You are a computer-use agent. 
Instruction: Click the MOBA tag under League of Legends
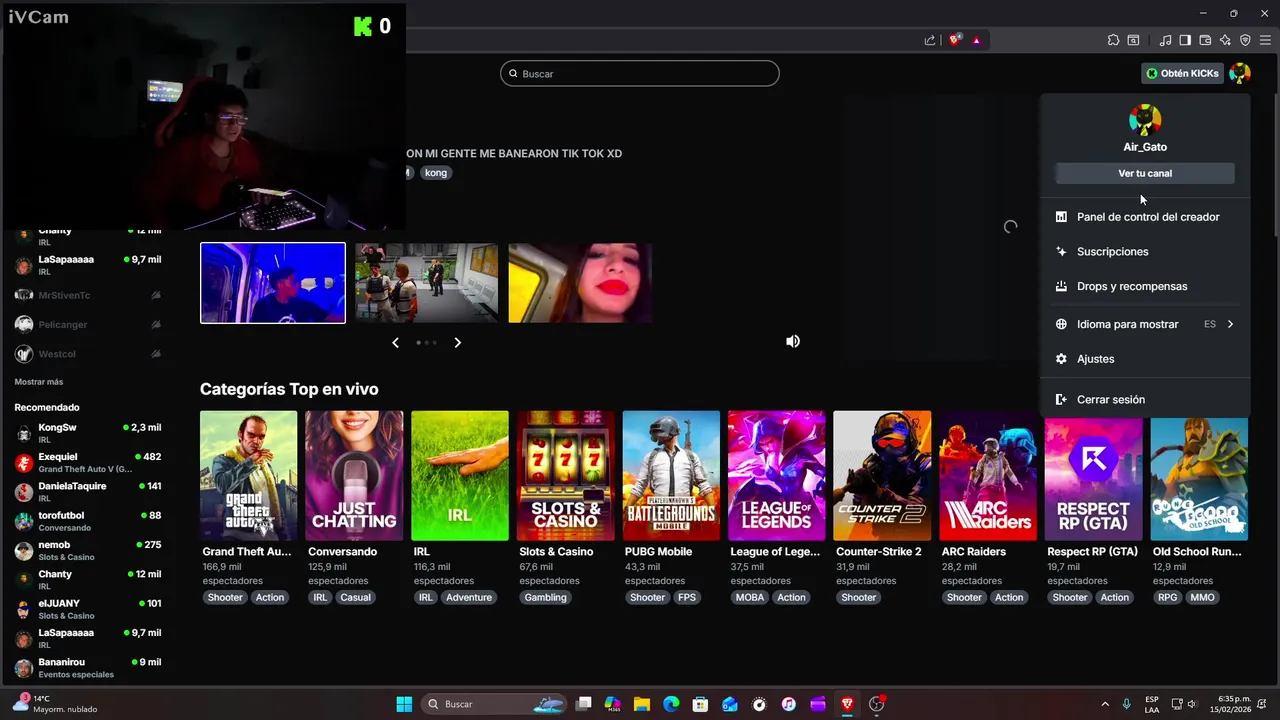coord(750,597)
